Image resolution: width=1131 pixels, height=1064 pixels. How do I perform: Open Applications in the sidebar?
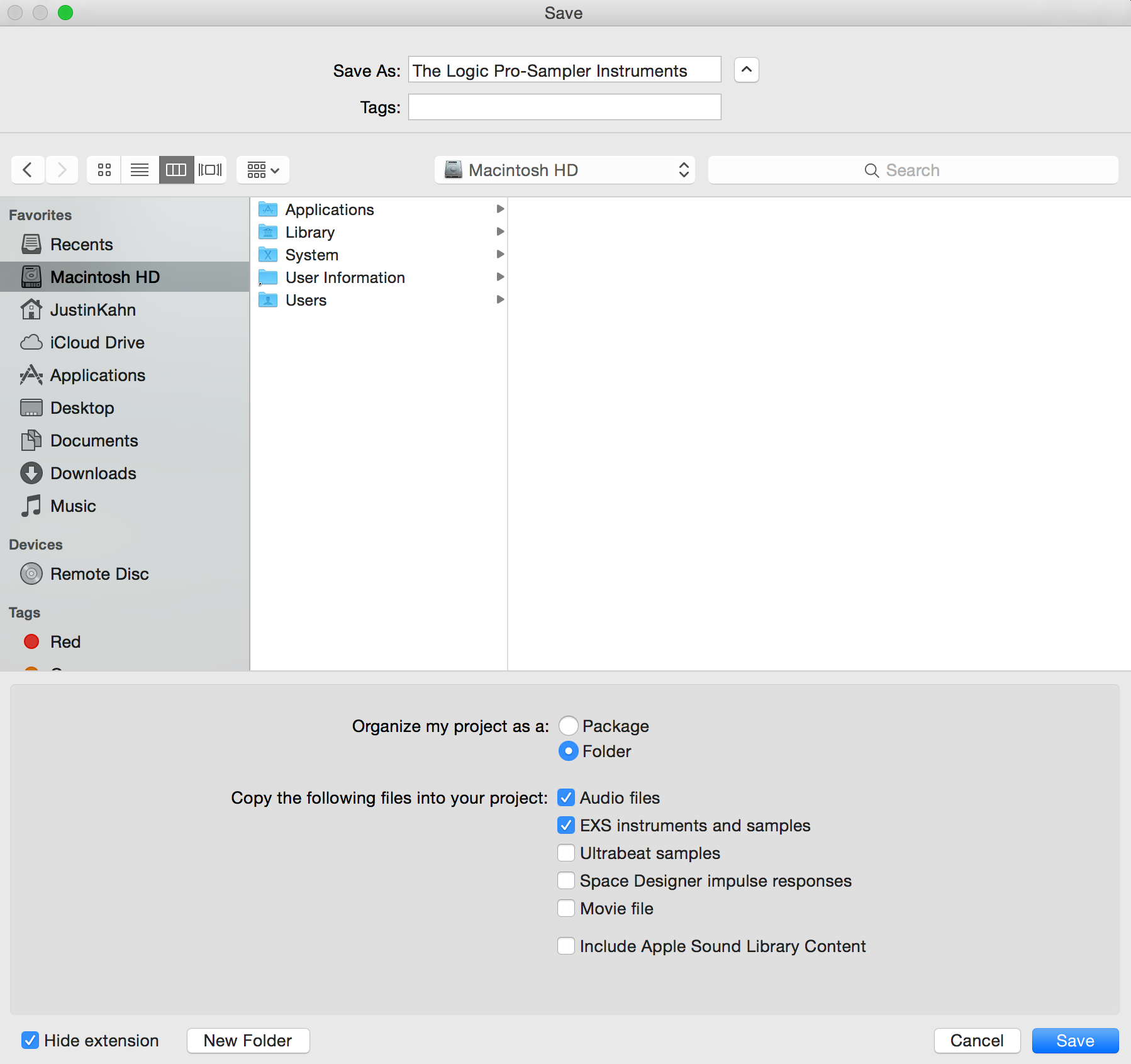[125, 375]
